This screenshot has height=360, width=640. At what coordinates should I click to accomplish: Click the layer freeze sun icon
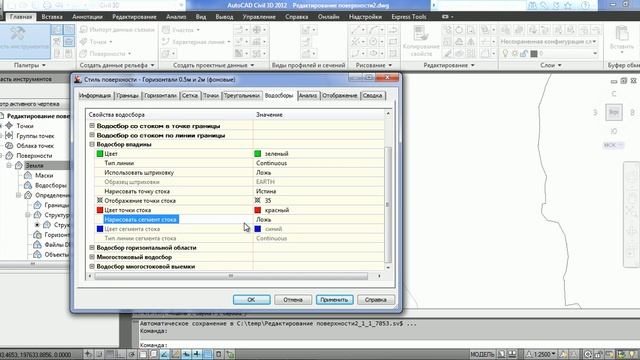pyautogui.click(x=515, y=53)
